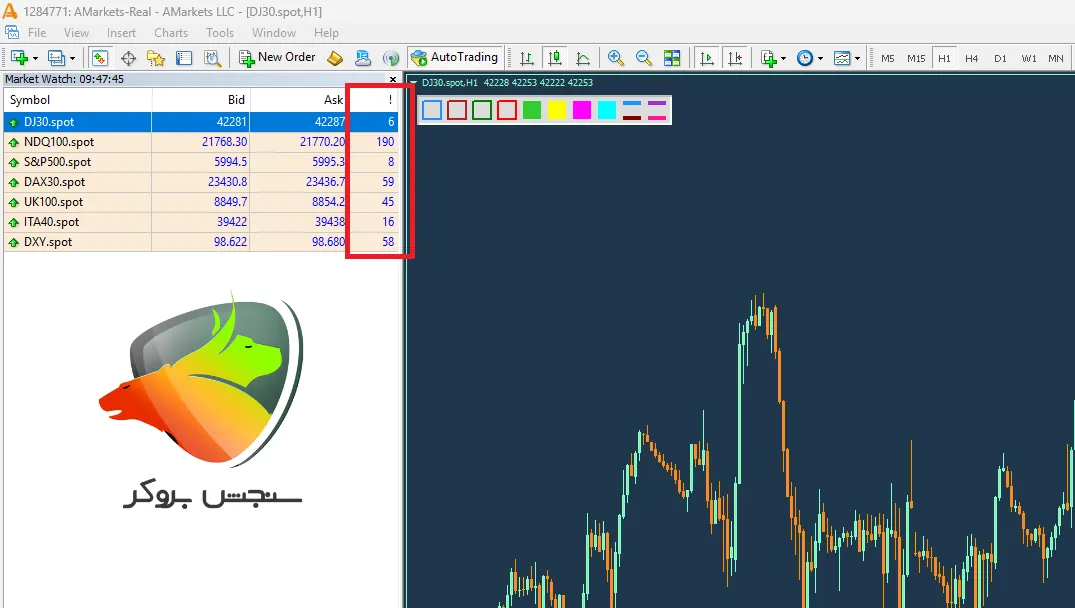
Task: Zoom in on the chart
Action: [616, 58]
